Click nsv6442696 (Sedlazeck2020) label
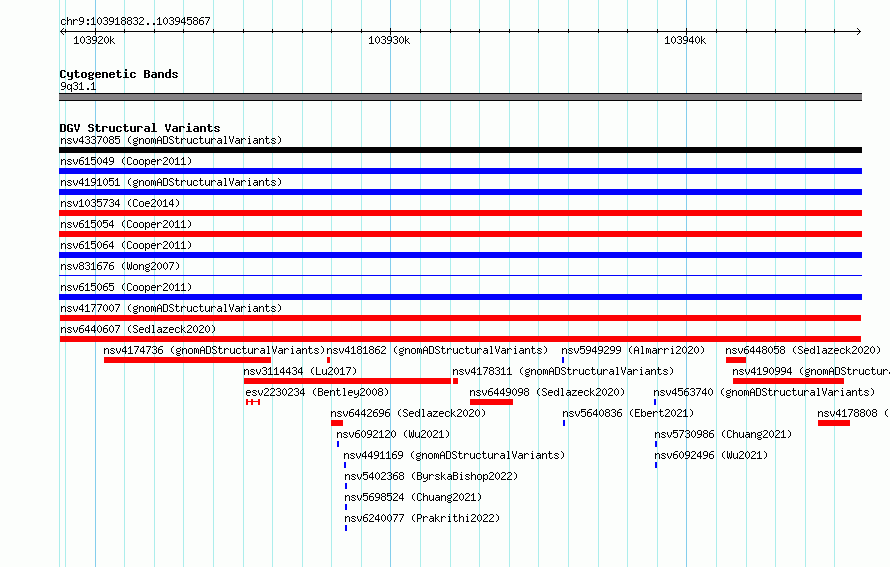 408,413
